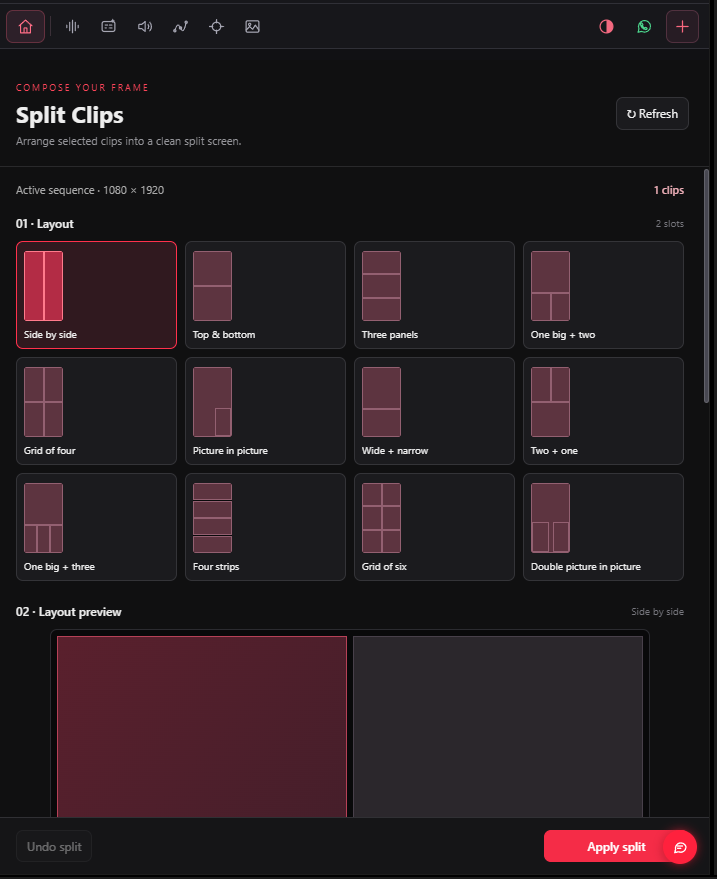717x879 pixels.
Task: Click the Undo split button
Action: click(54, 846)
